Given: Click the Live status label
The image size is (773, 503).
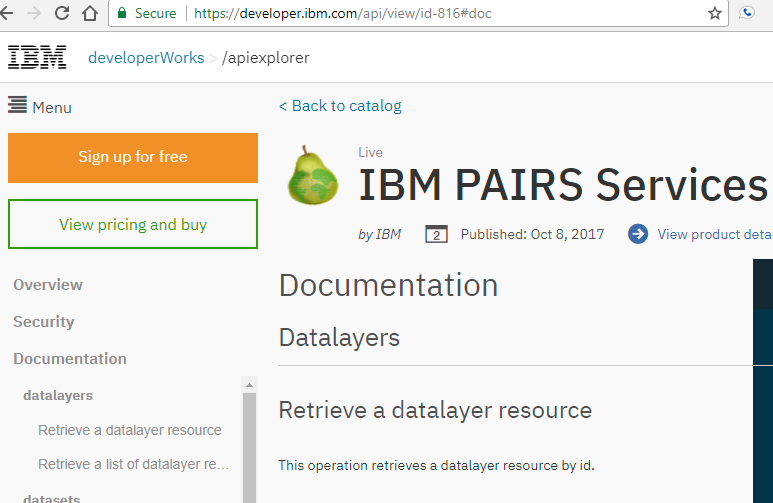Looking at the screenshot, I should point(370,152).
